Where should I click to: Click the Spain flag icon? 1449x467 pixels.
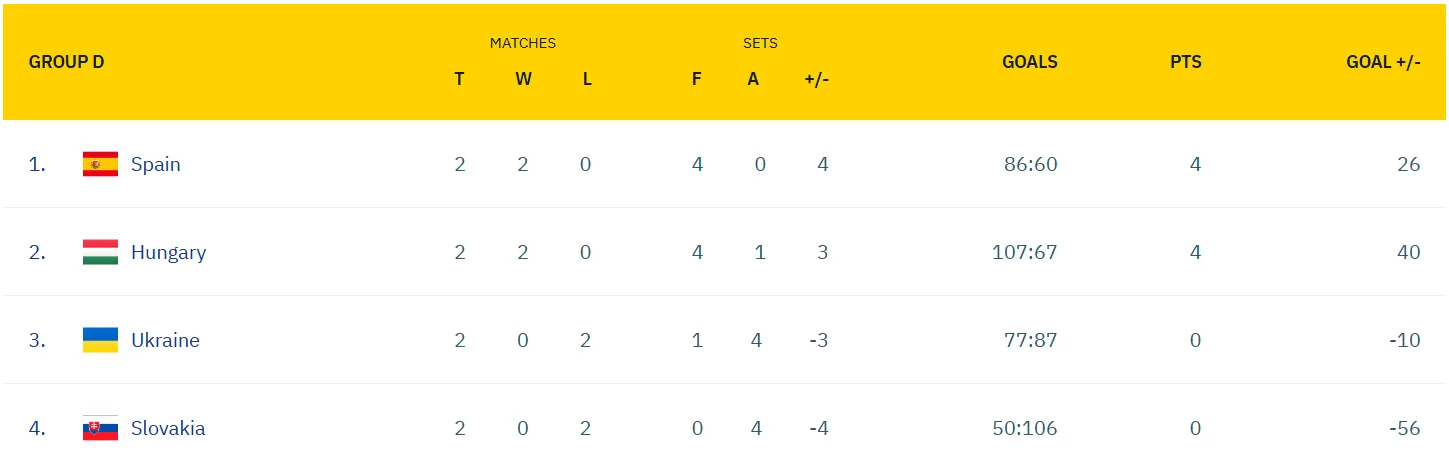point(100,164)
